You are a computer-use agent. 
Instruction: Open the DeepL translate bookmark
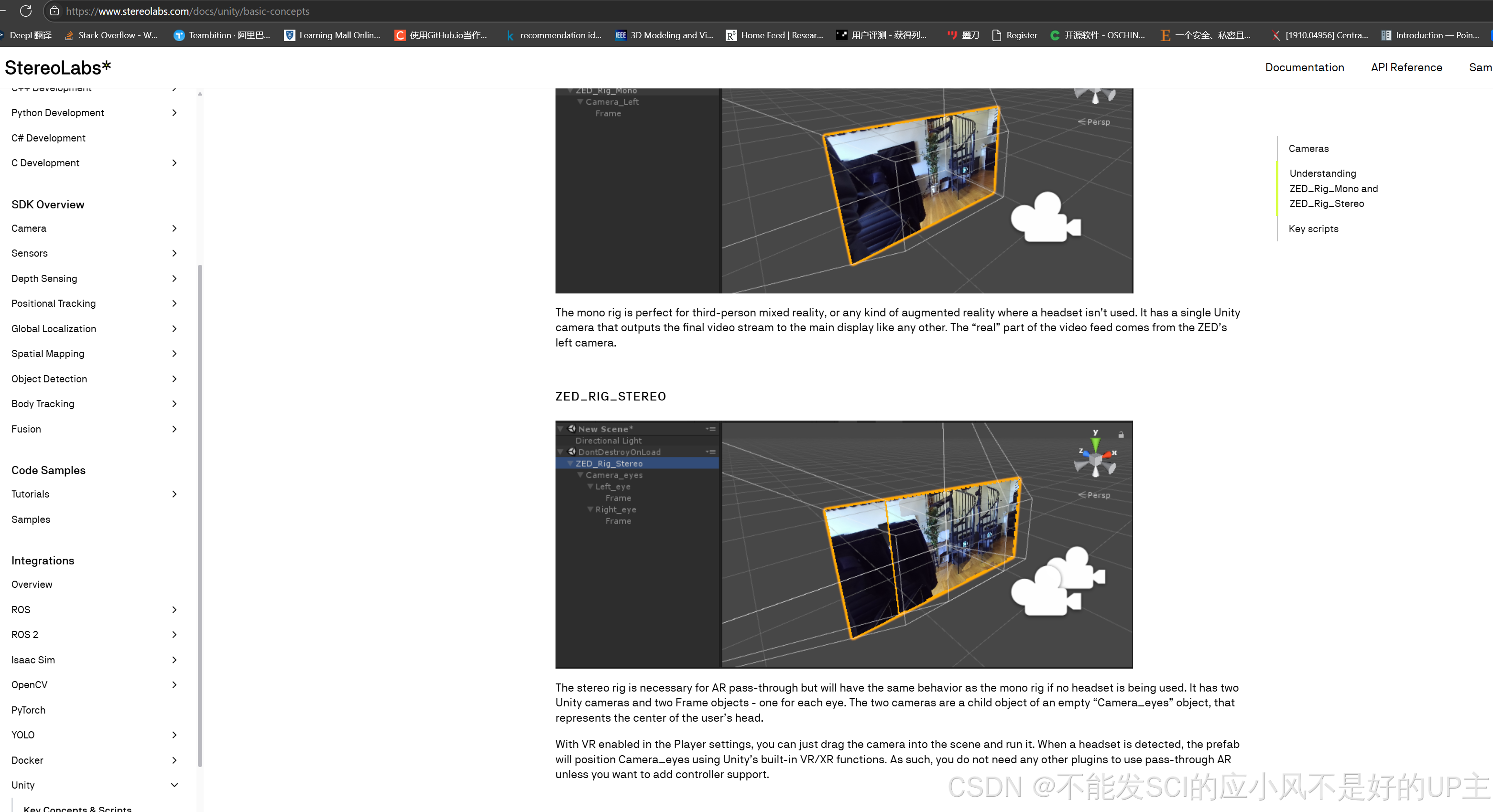point(26,35)
